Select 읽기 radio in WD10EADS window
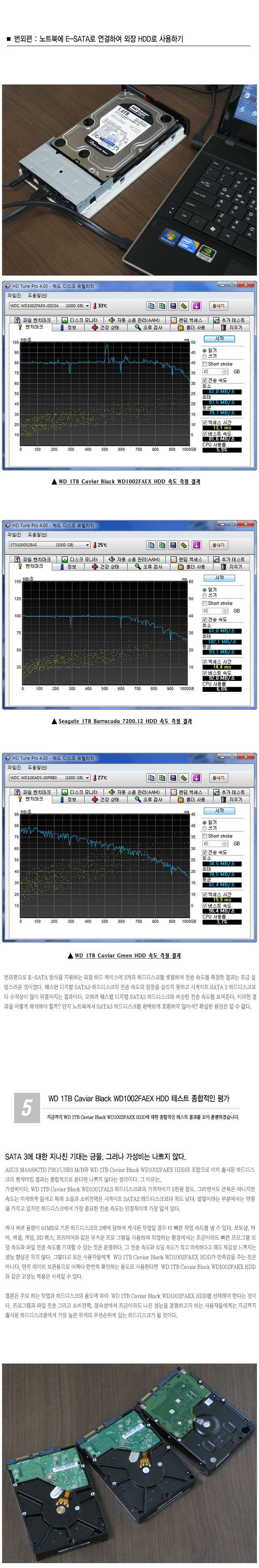This screenshot has width=259, height=1568. coord(205,822)
